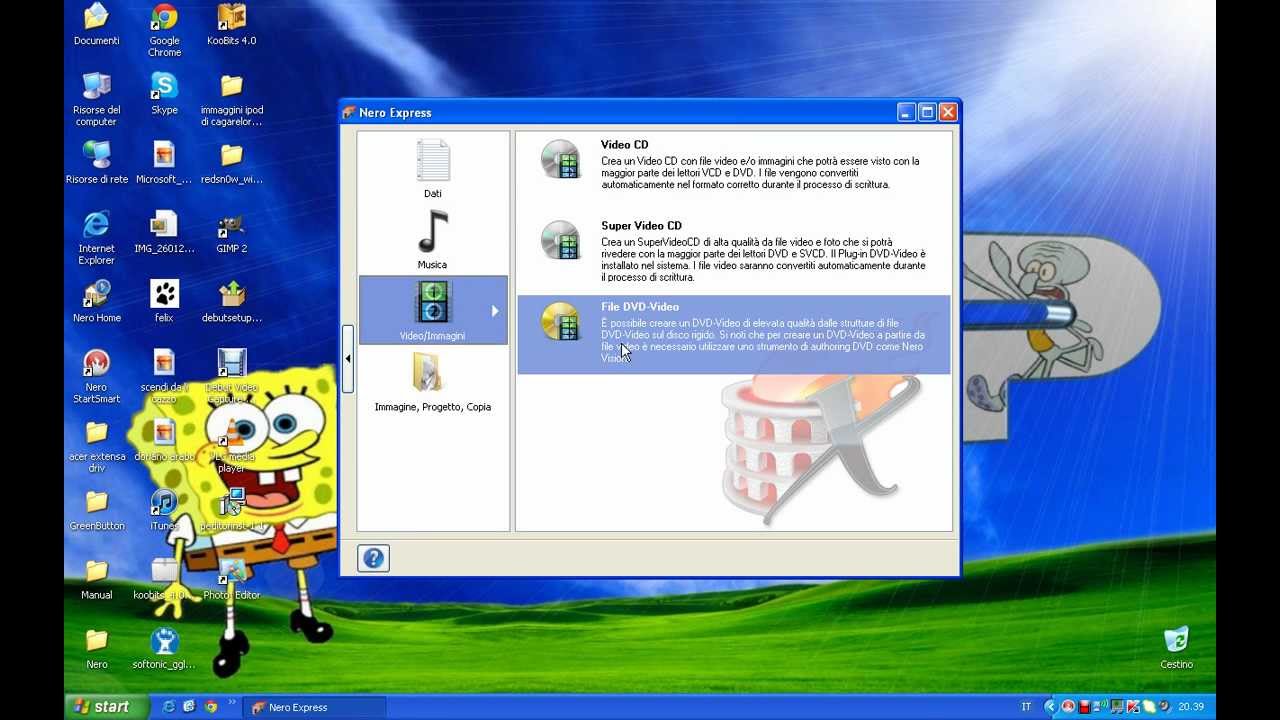Open Risorse del computer icon
The width and height of the screenshot is (1280, 720).
click(x=97, y=98)
